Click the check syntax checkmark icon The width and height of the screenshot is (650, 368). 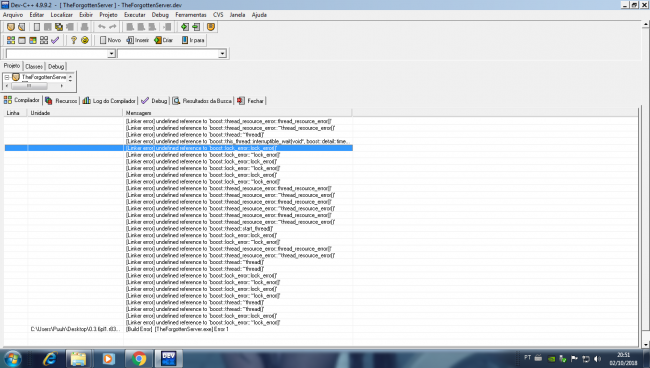(55, 40)
